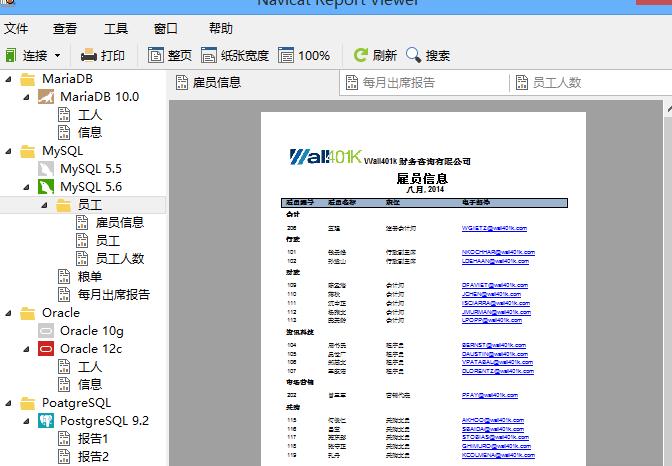Click the green MySQL 5.6 connection icon
Viewport: 672px width, 466px height.
click(x=46, y=187)
